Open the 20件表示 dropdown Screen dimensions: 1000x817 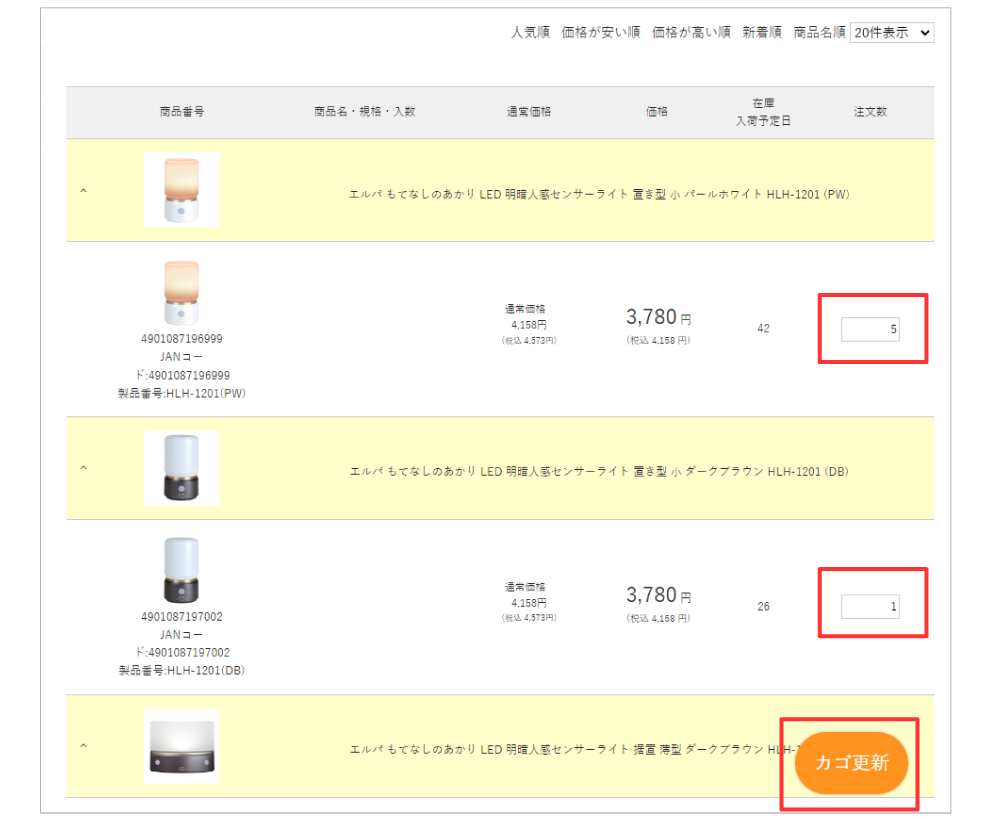coord(891,32)
